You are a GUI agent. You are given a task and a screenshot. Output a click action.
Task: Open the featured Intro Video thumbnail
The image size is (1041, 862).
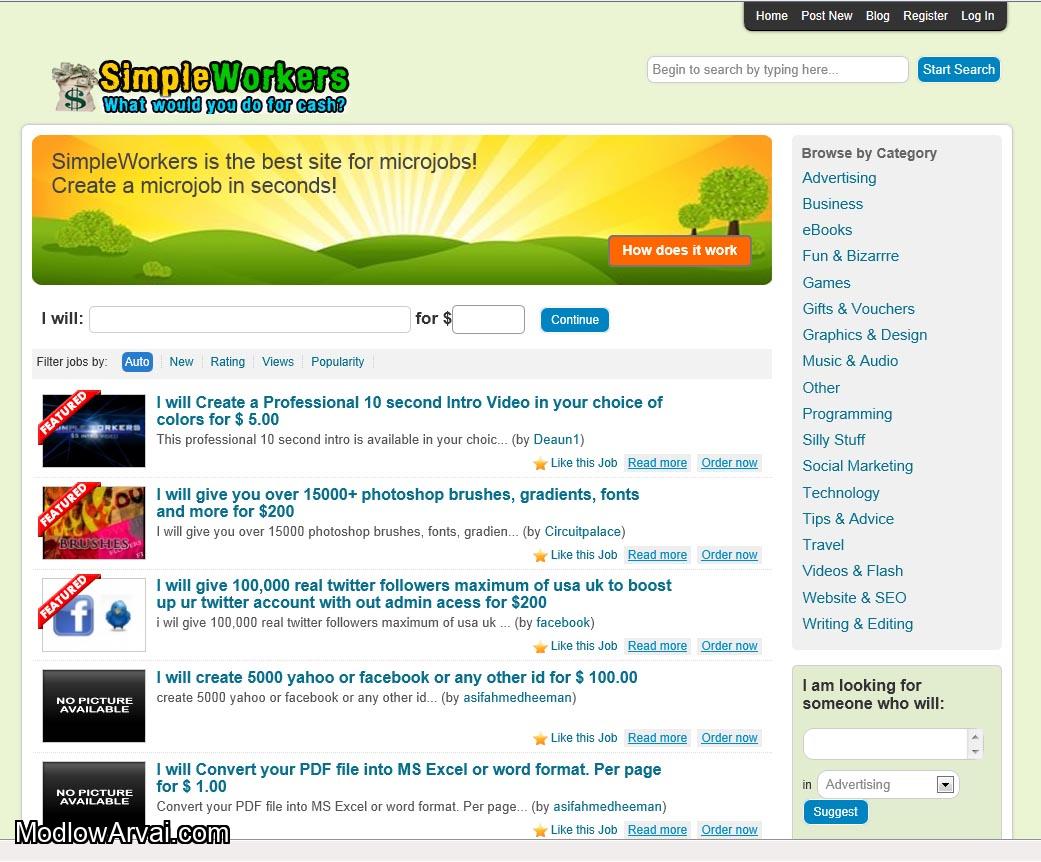(94, 431)
